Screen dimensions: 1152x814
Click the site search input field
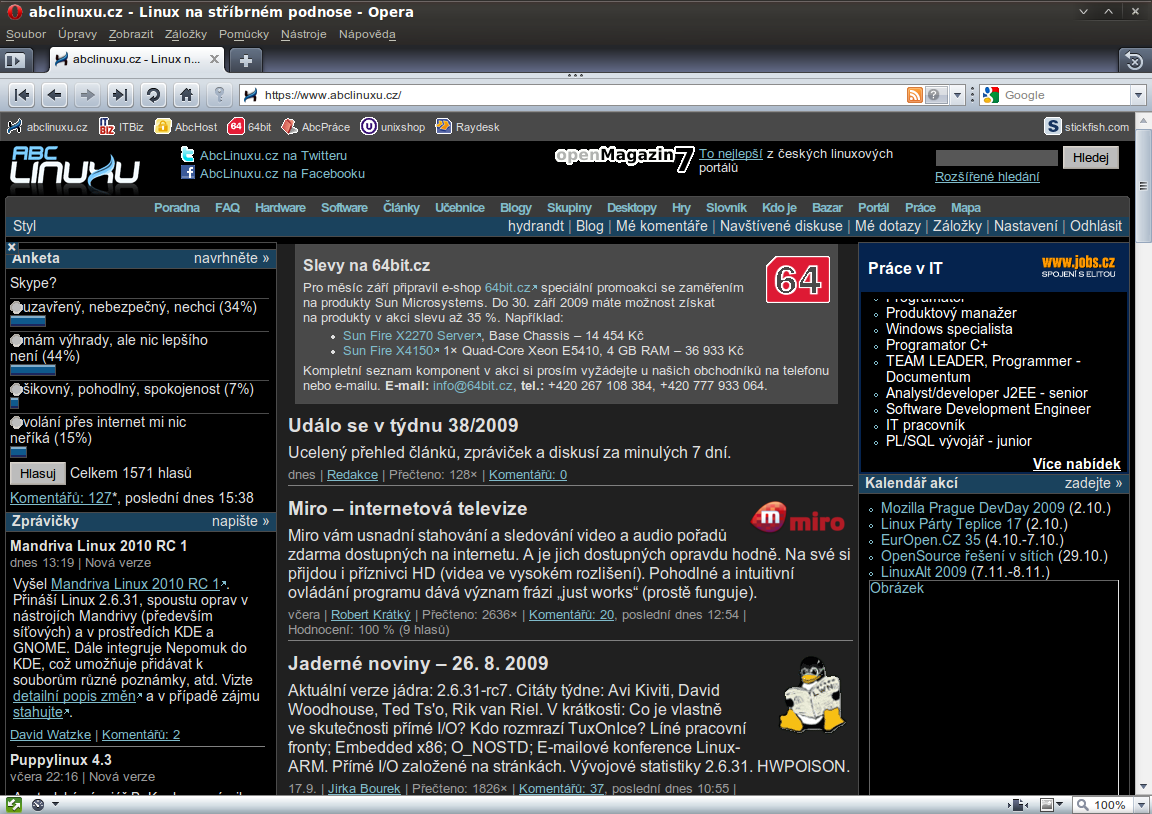(x=996, y=157)
